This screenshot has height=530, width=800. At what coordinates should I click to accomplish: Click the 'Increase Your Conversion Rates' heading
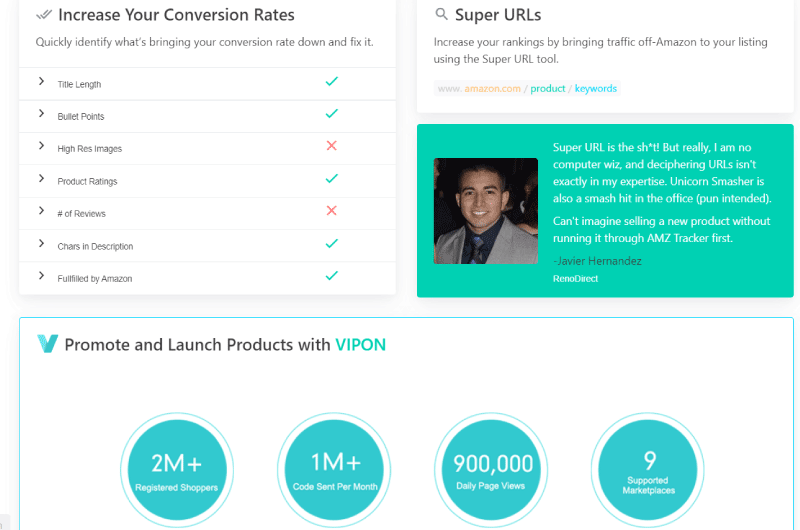177,15
